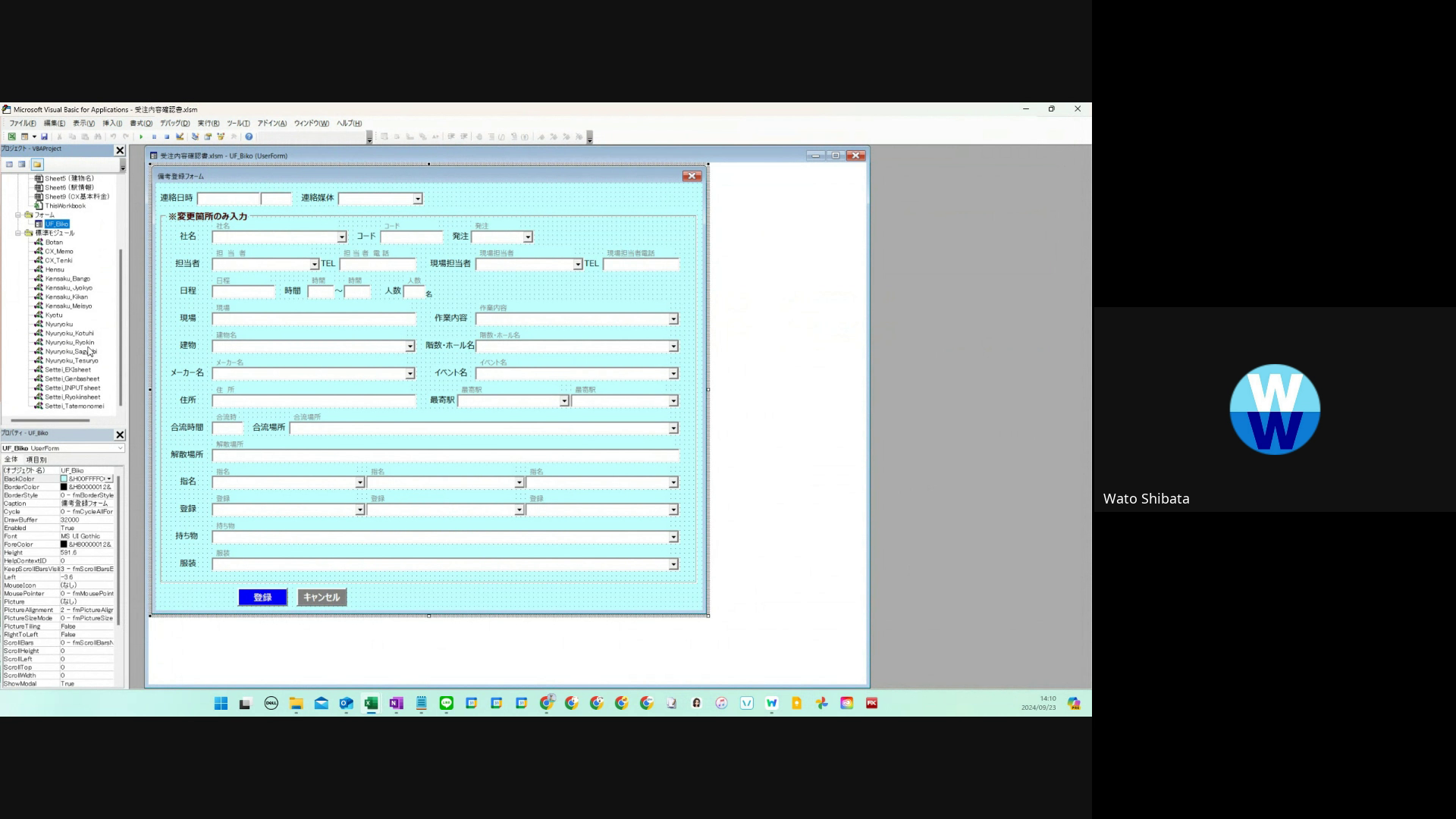Click the blue 登録 button on form
Screen dimensions: 1456x819
262,598
